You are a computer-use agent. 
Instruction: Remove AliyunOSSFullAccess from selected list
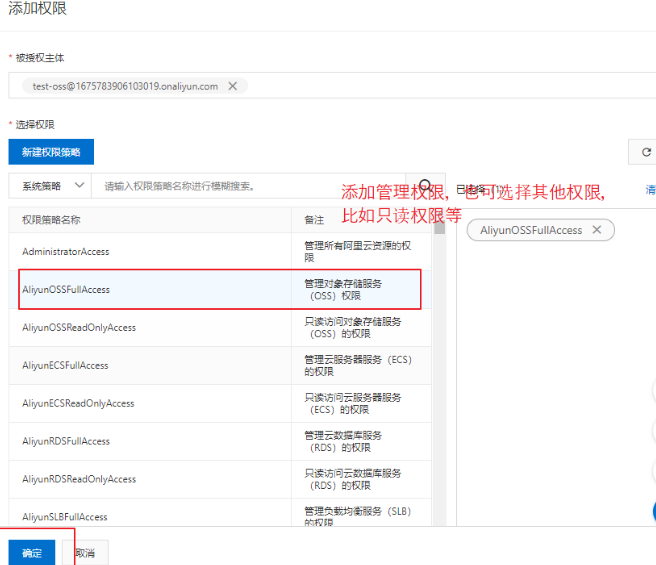pyautogui.click(x=597, y=230)
